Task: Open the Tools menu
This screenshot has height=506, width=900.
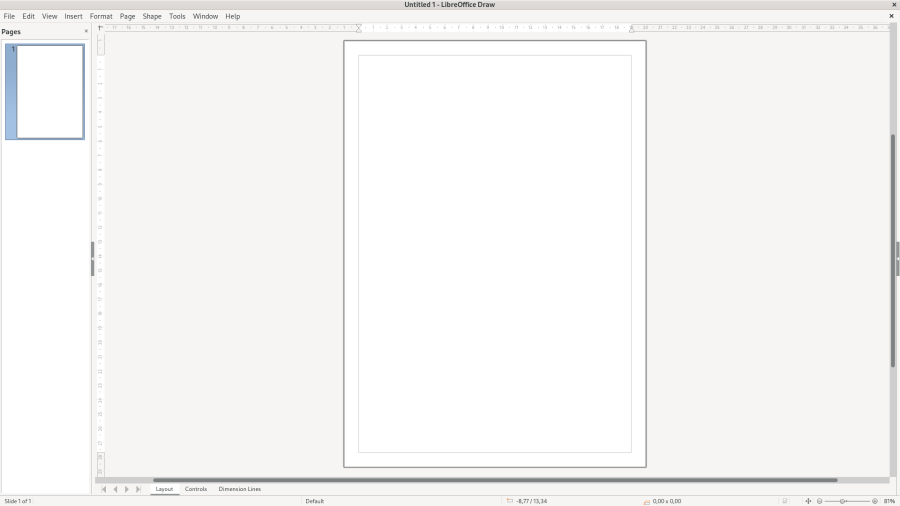Action: [177, 16]
